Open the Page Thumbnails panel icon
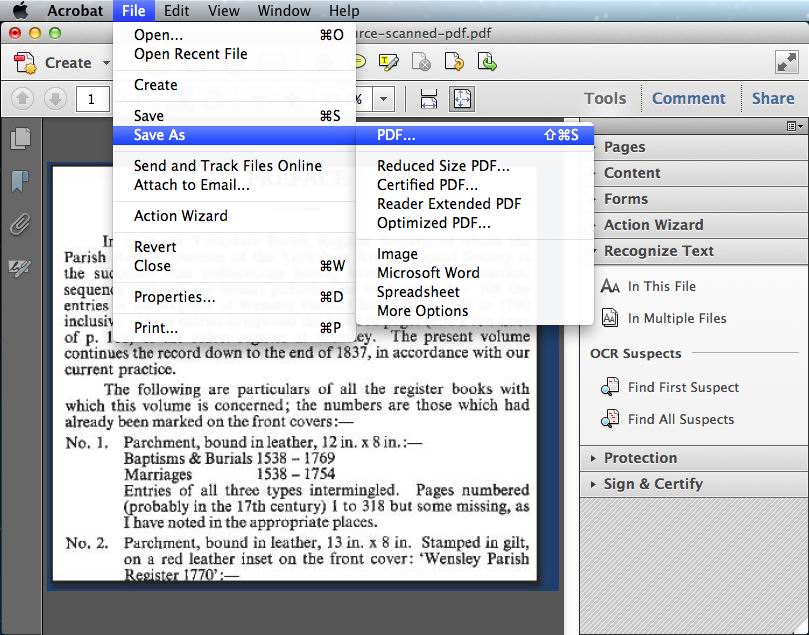This screenshot has height=635, width=809. coord(20,138)
